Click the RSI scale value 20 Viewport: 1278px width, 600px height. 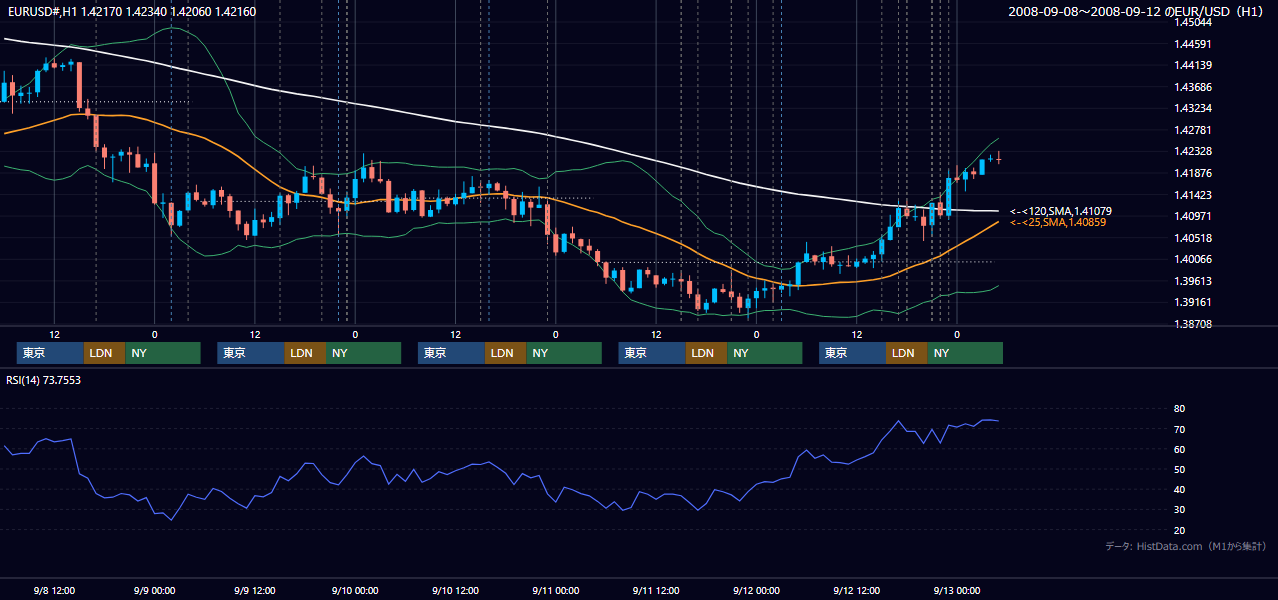pos(1180,530)
